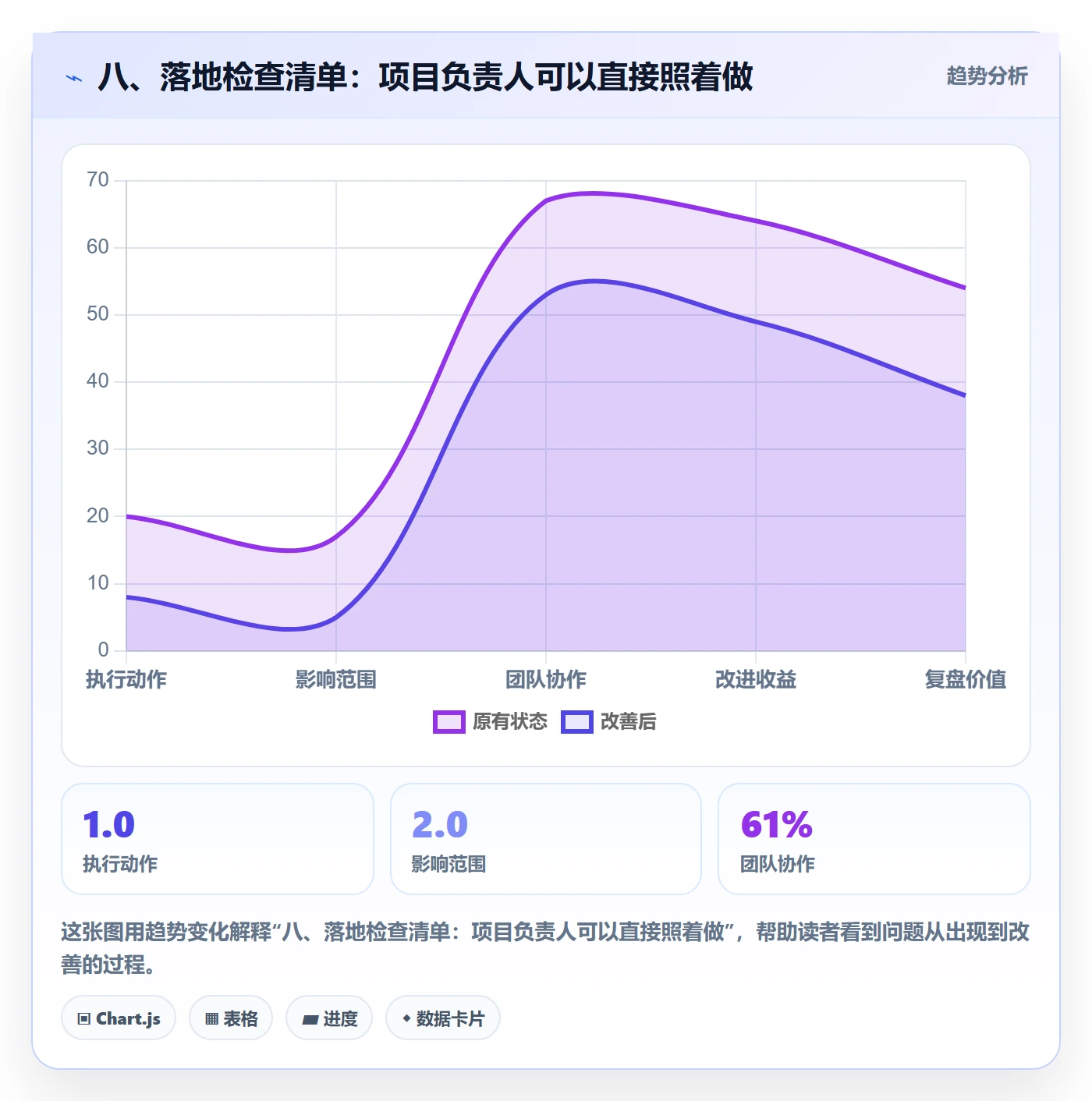The width and height of the screenshot is (1092, 1101).
Task: Click the 八、落地检查清单 heading text
Action: click(425, 77)
